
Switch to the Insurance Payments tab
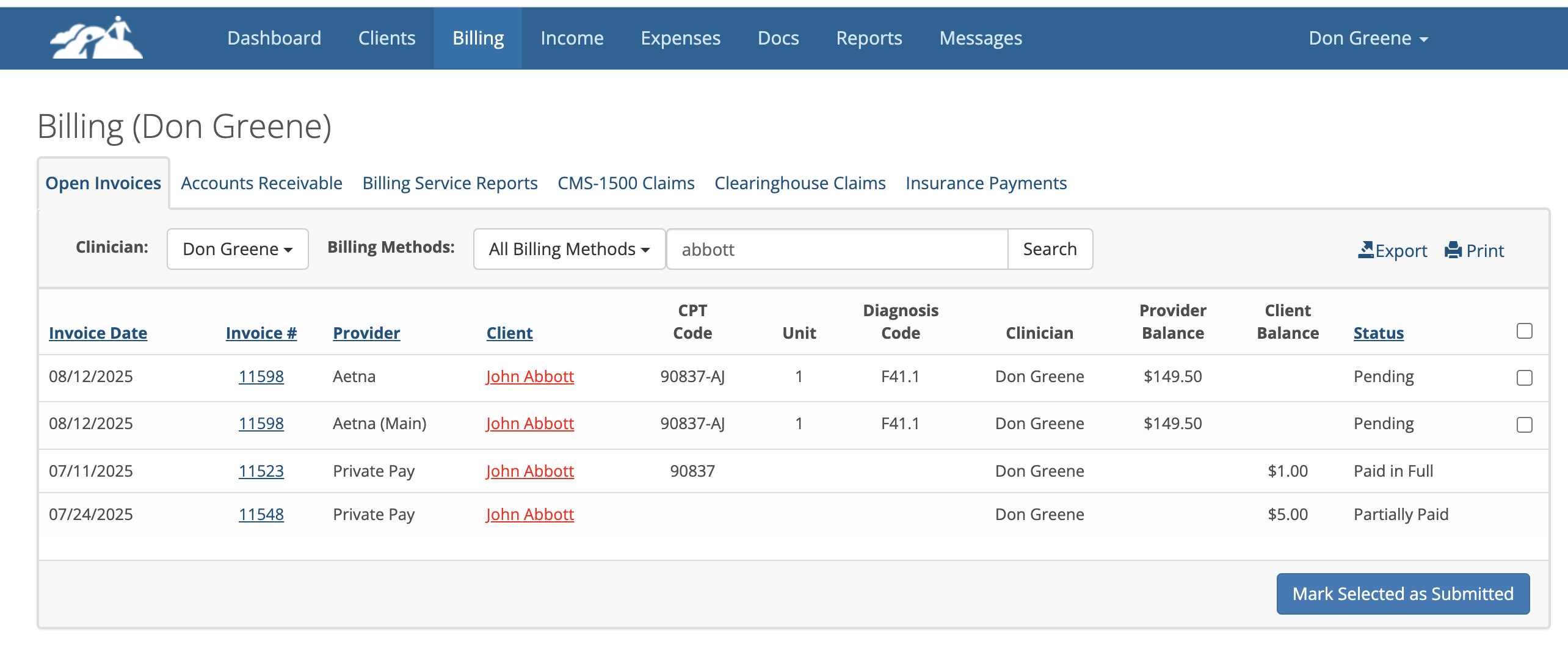tap(986, 183)
